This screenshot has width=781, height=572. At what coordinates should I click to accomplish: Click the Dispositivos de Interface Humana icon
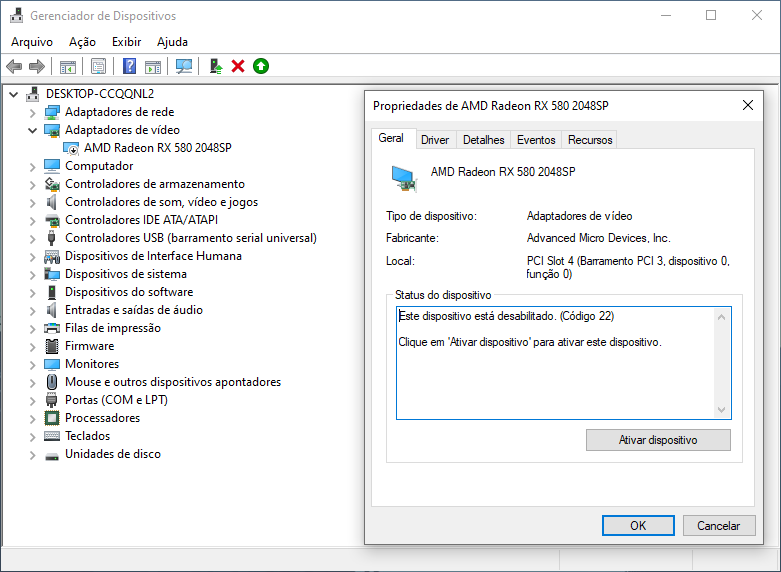pyautogui.click(x=52, y=256)
